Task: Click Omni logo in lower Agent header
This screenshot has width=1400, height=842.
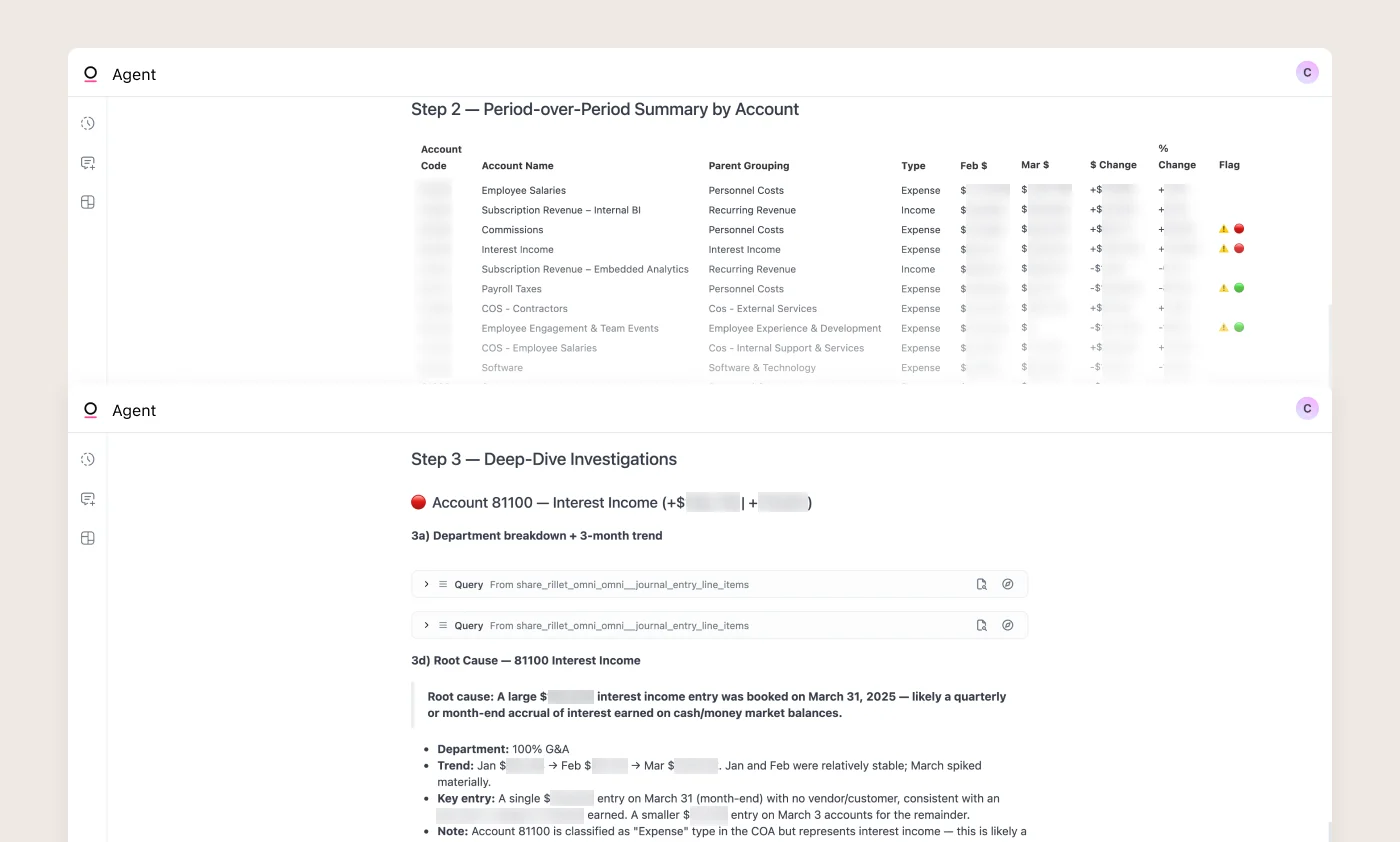Action: coord(91,410)
